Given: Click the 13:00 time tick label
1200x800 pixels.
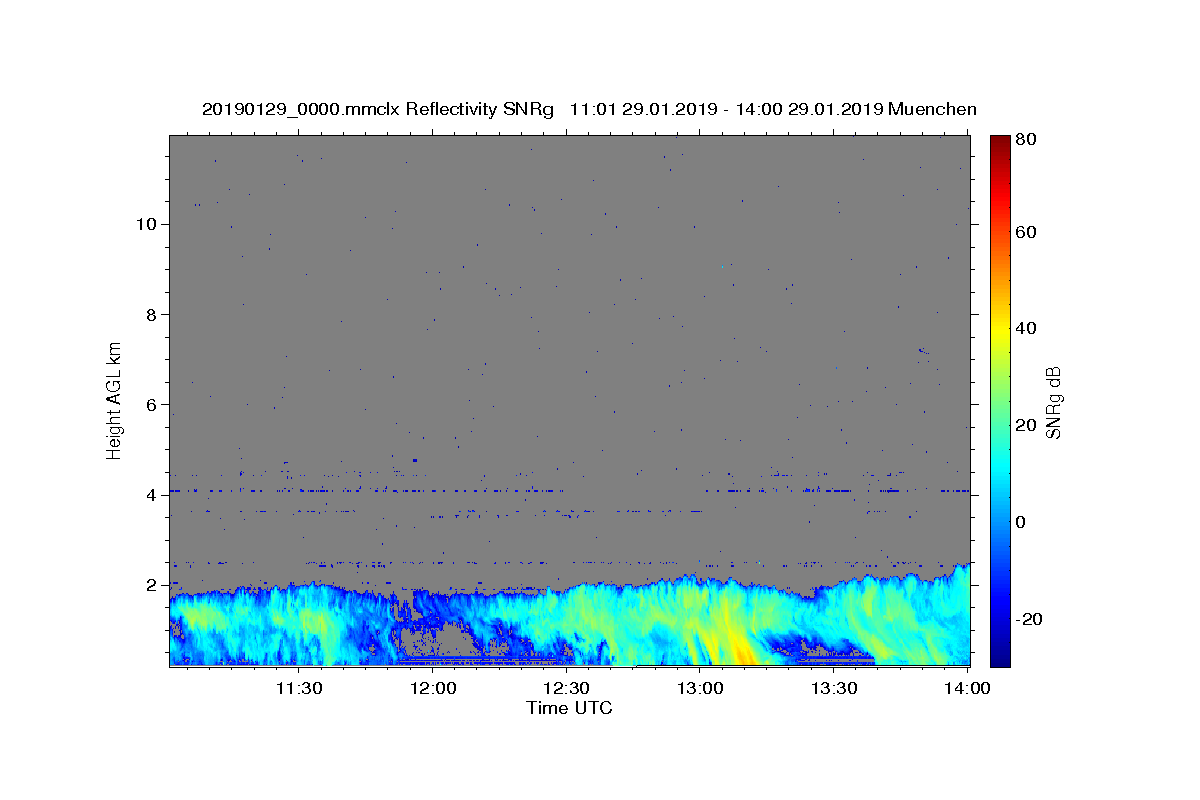Looking at the screenshot, I should pyautogui.click(x=700, y=688).
